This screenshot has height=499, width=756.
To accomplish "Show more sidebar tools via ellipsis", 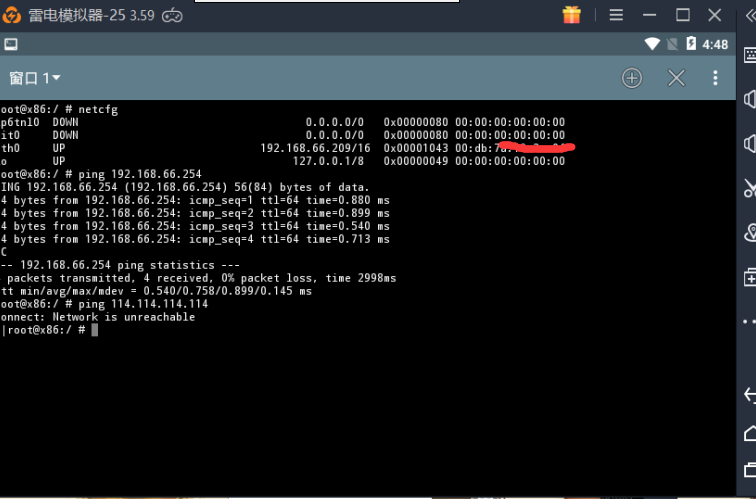I will [749, 321].
